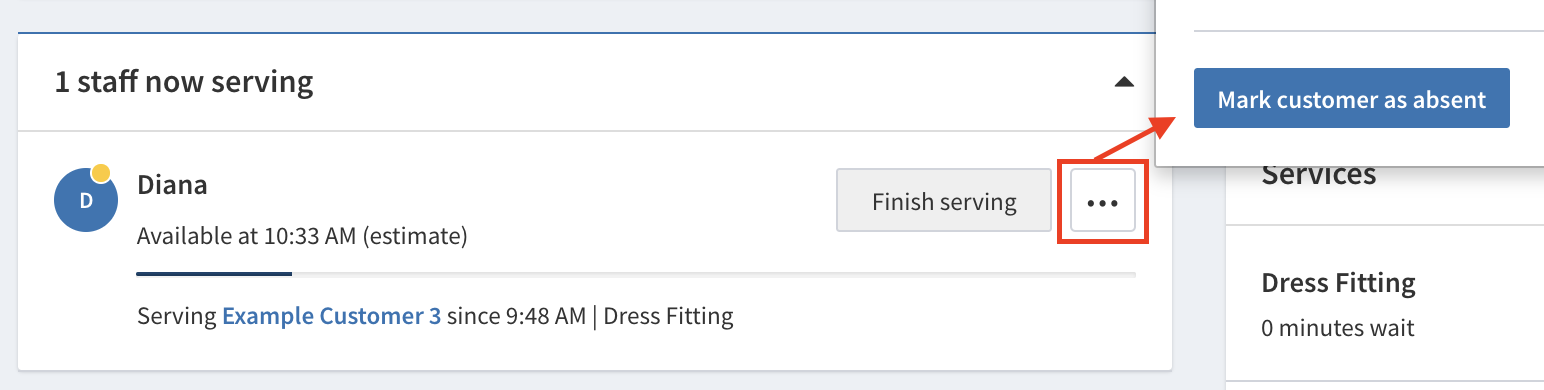Select the staff name Diana
Image resolution: width=1544 pixels, height=390 pixels.
pos(172,185)
